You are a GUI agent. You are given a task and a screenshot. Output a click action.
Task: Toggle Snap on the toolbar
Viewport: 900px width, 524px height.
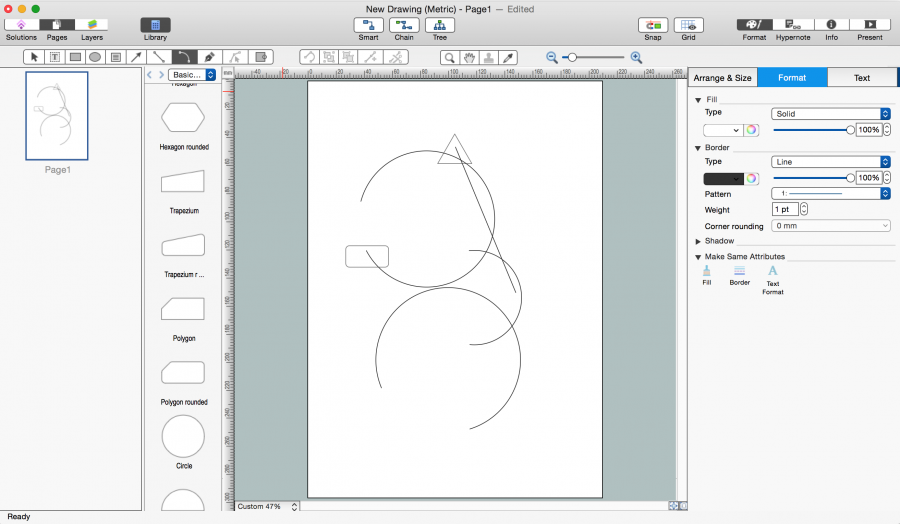tap(653, 25)
